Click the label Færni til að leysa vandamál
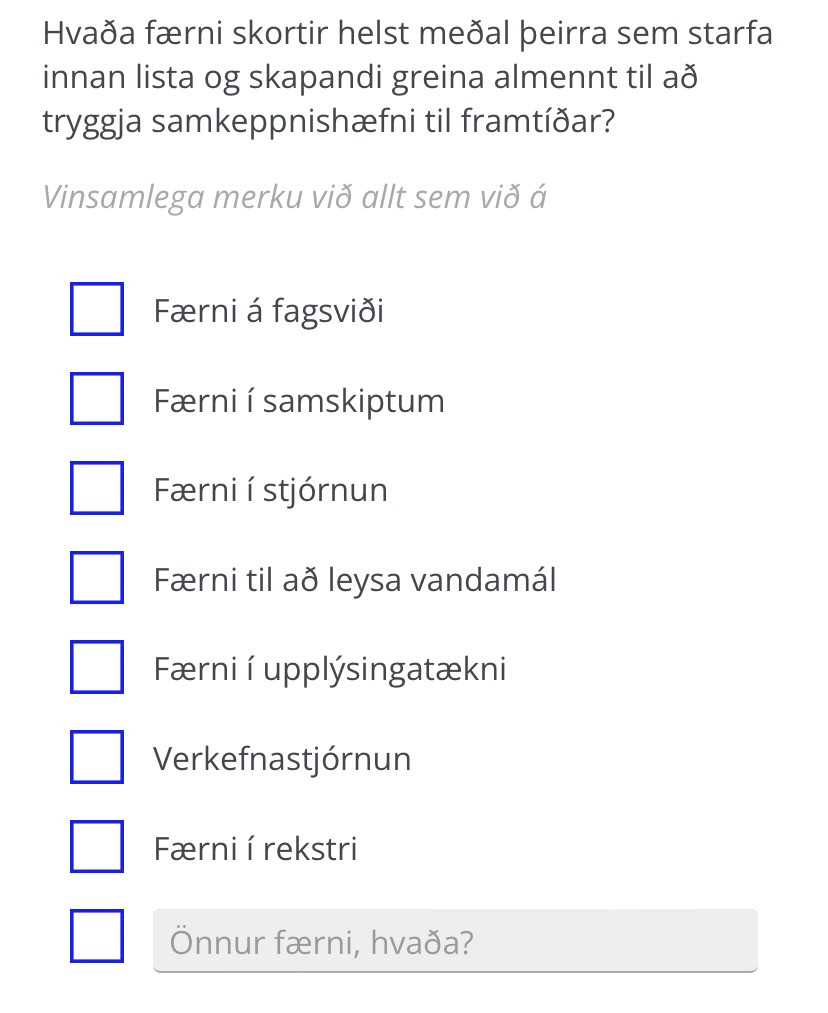The image size is (828, 1013). coord(355,580)
